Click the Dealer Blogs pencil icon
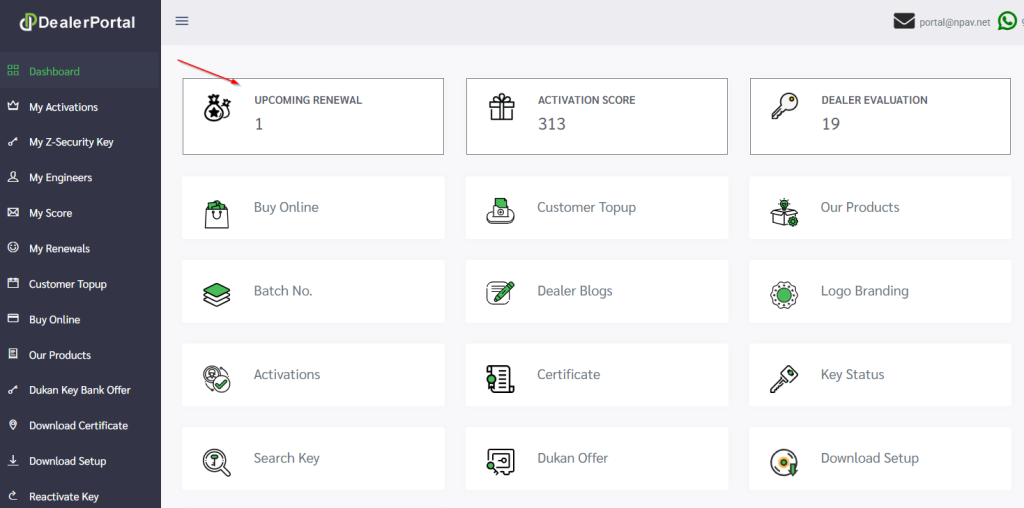This screenshot has width=1024, height=508. point(500,292)
